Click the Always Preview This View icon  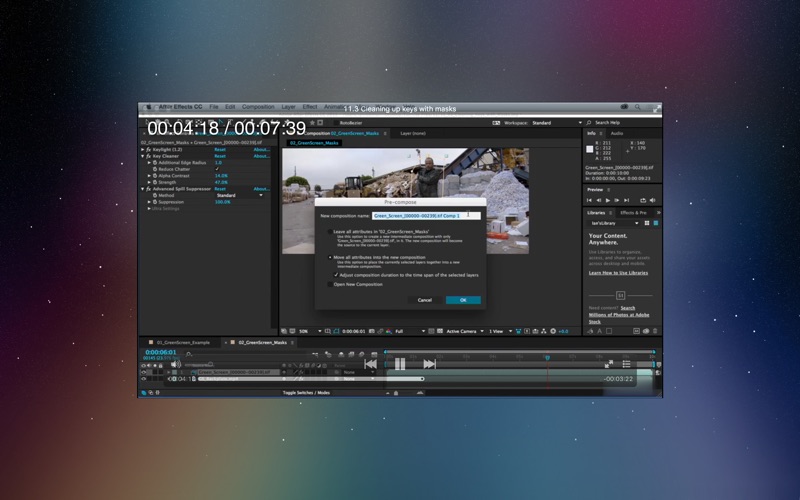(x=284, y=331)
